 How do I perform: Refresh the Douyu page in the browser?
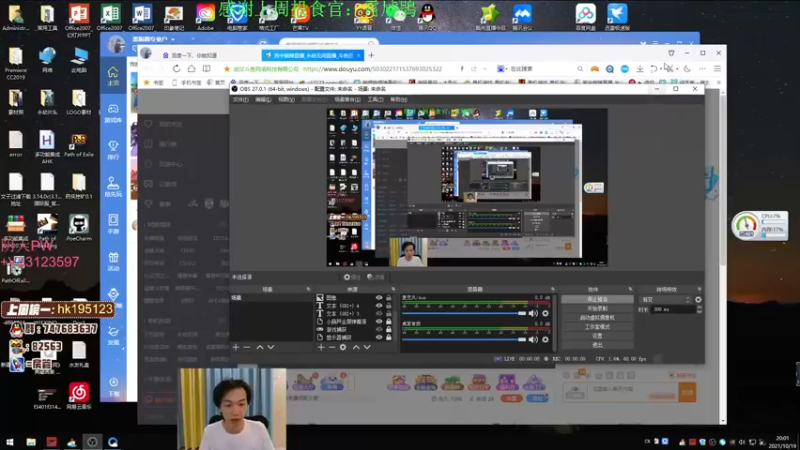[x=177, y=68]
